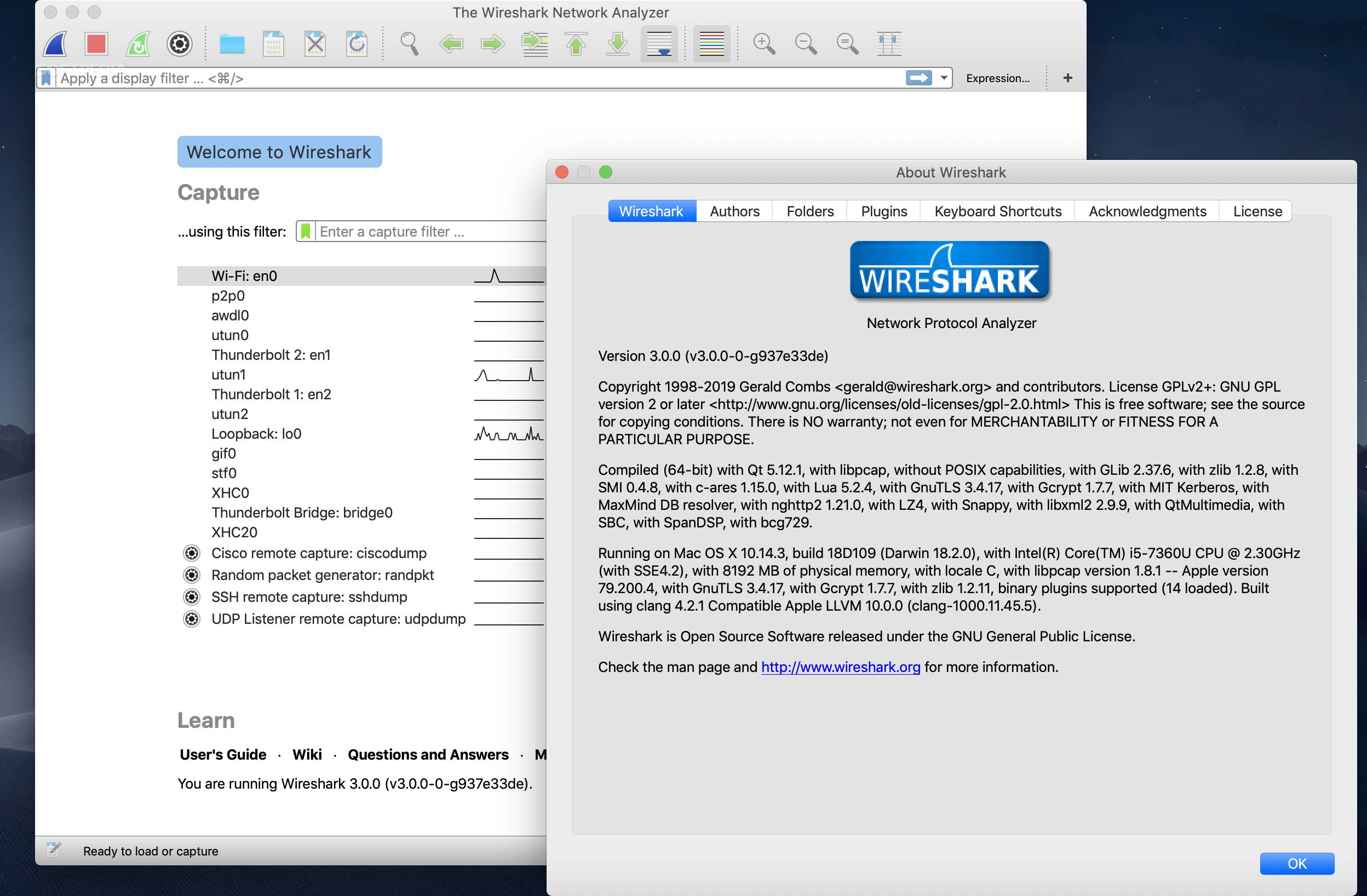This screenshot has height=896, width=1367.
Task: Select the gif0 interface row
Action: (x=361, y=453)
